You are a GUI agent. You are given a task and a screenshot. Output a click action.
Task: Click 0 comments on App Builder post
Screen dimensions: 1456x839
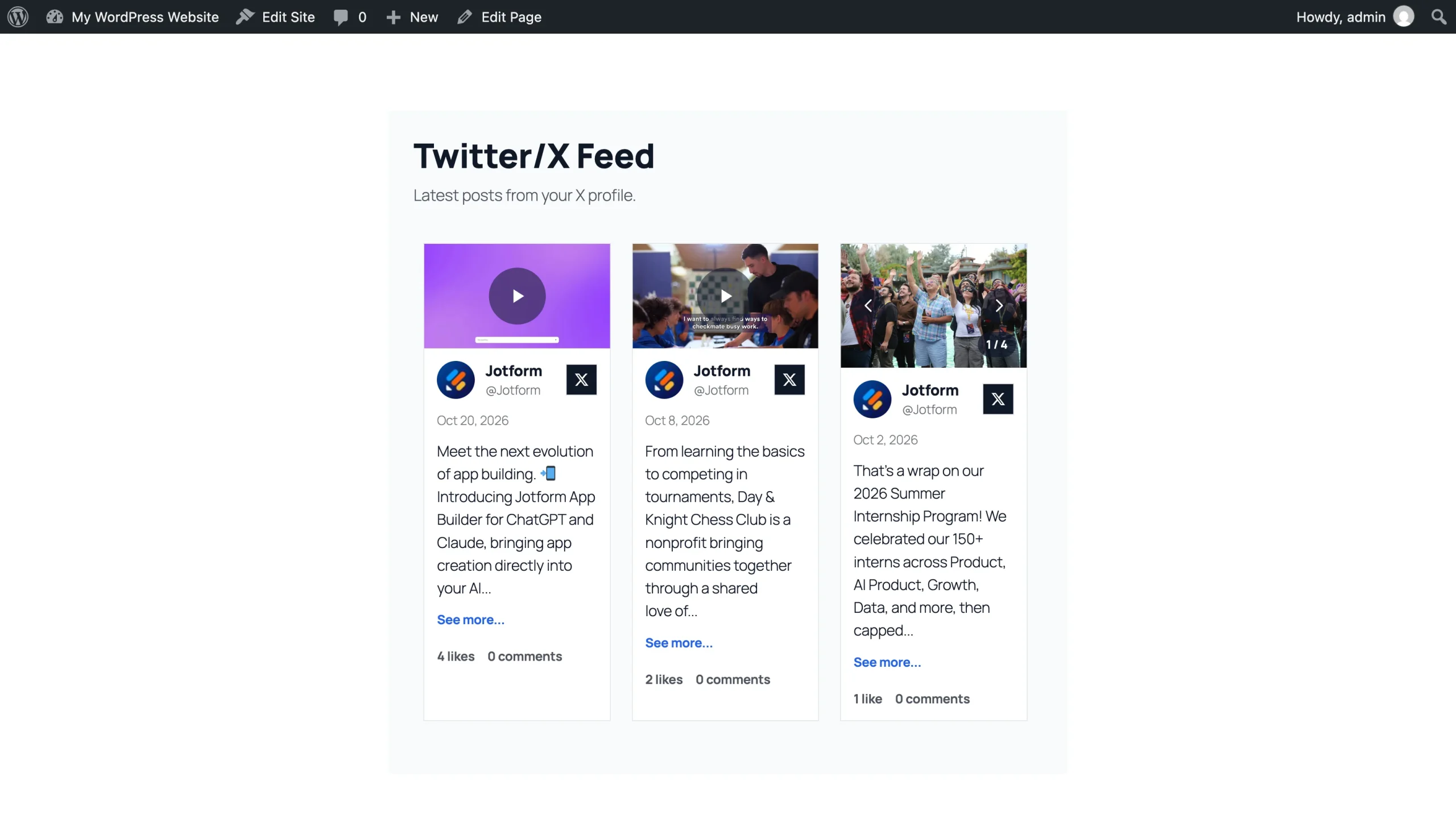tap(524, 657)
